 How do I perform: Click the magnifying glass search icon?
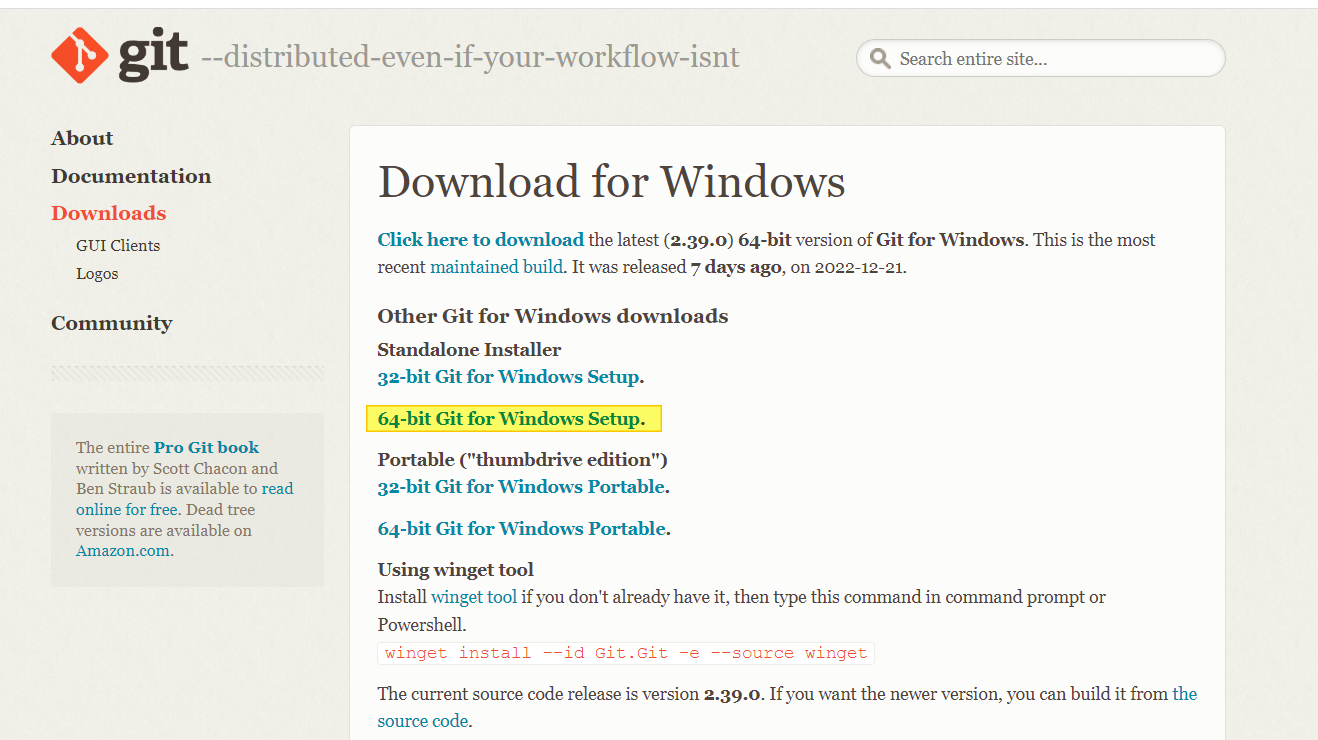(x=880, y=59)
